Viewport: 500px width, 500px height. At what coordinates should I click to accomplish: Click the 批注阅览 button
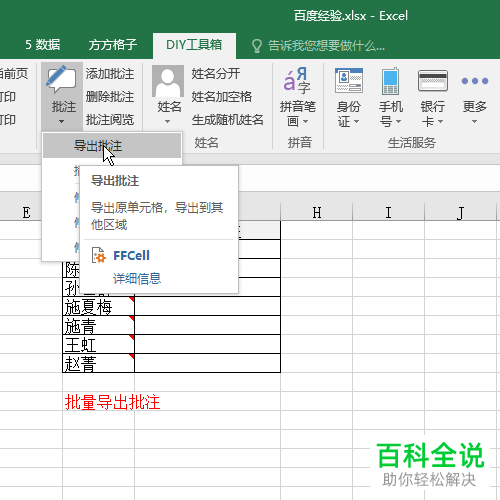pos(110,120)
